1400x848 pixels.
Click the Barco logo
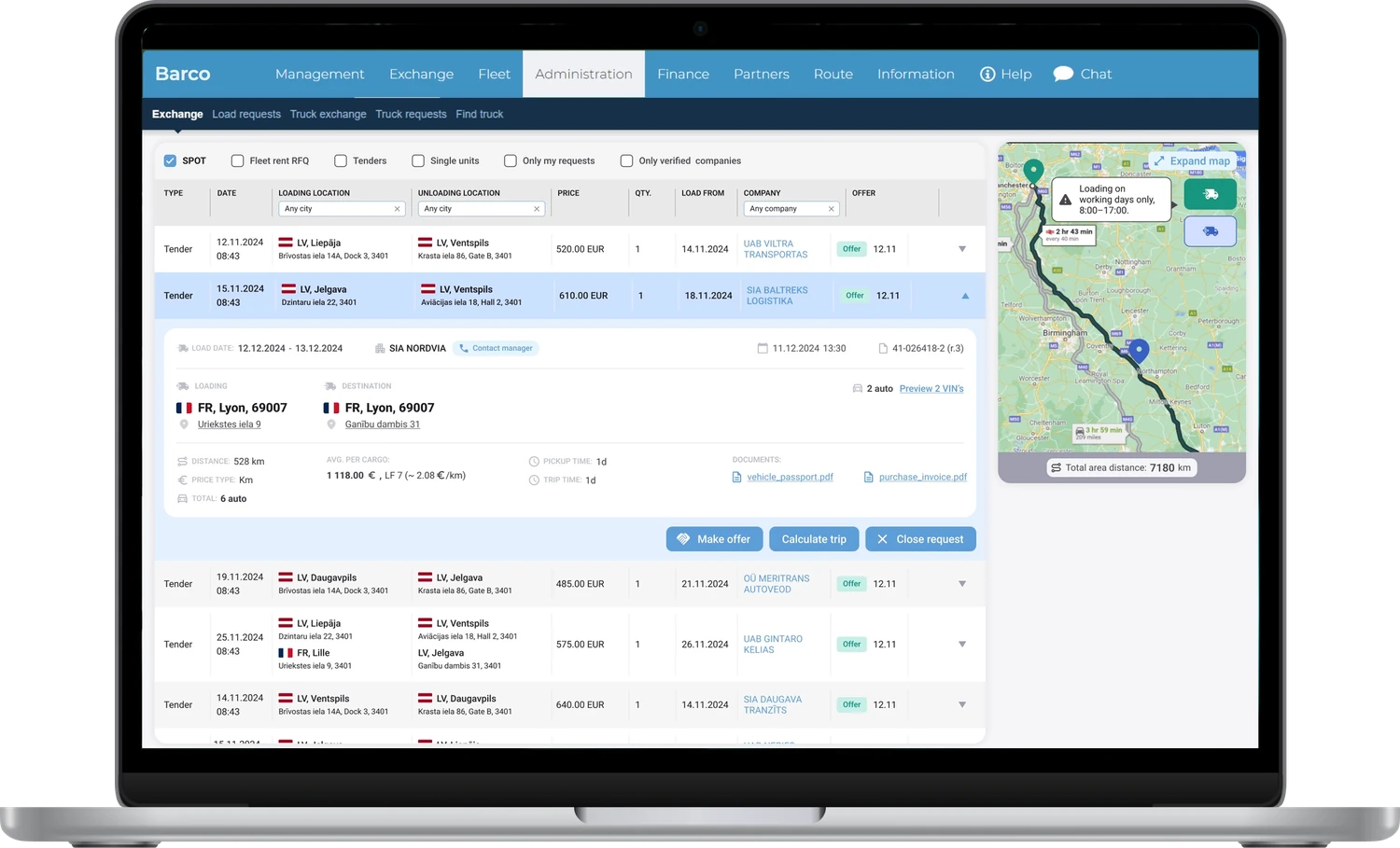tap(183, 74)
